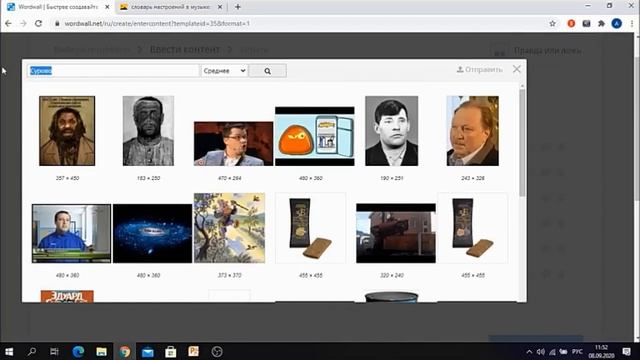Open PowerPoint from the taskbar
Image resolution: width=640 pixels, height=360 pixels.
pos(193,351)
